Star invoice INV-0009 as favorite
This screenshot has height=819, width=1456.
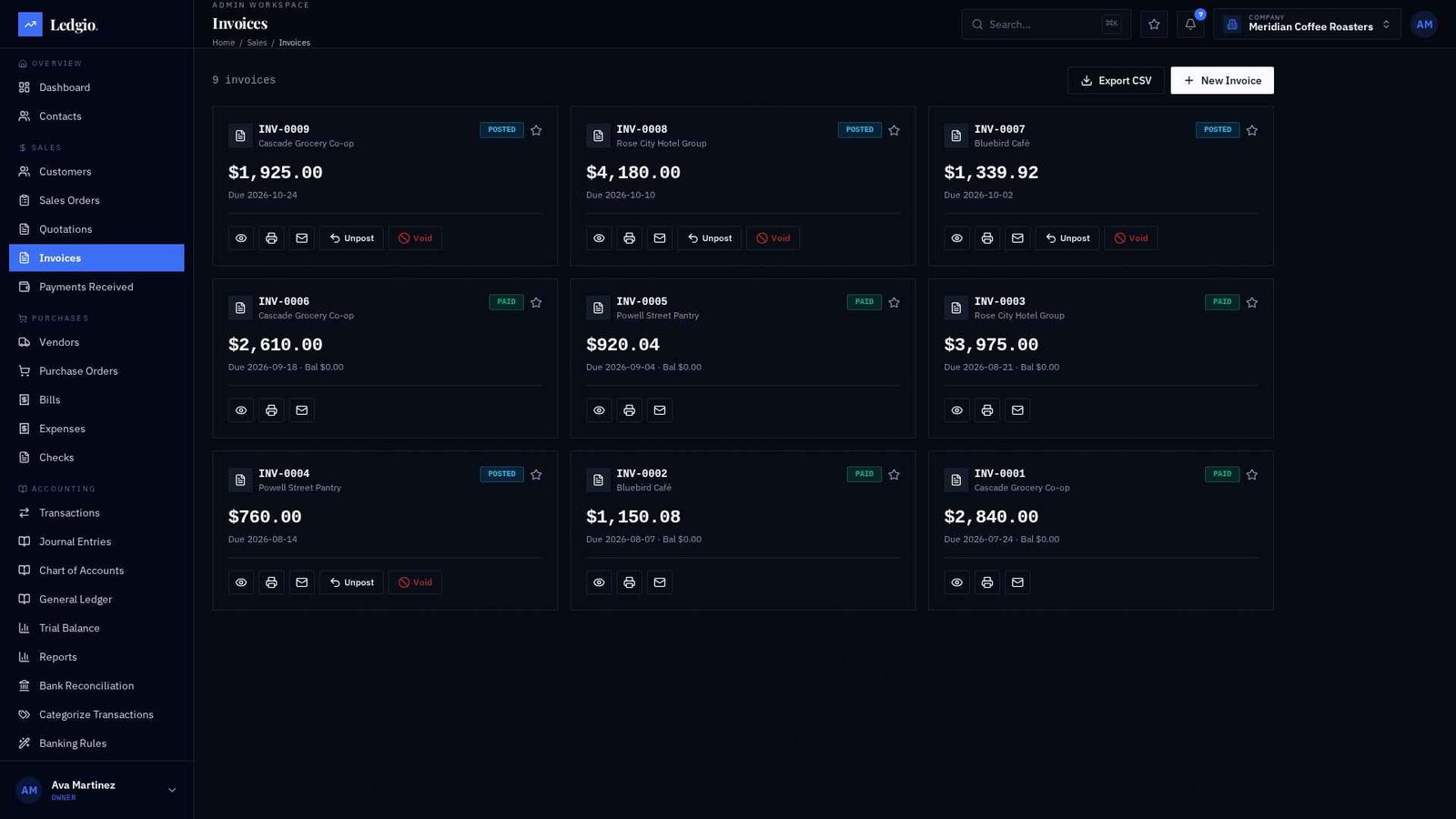(536, 130)
